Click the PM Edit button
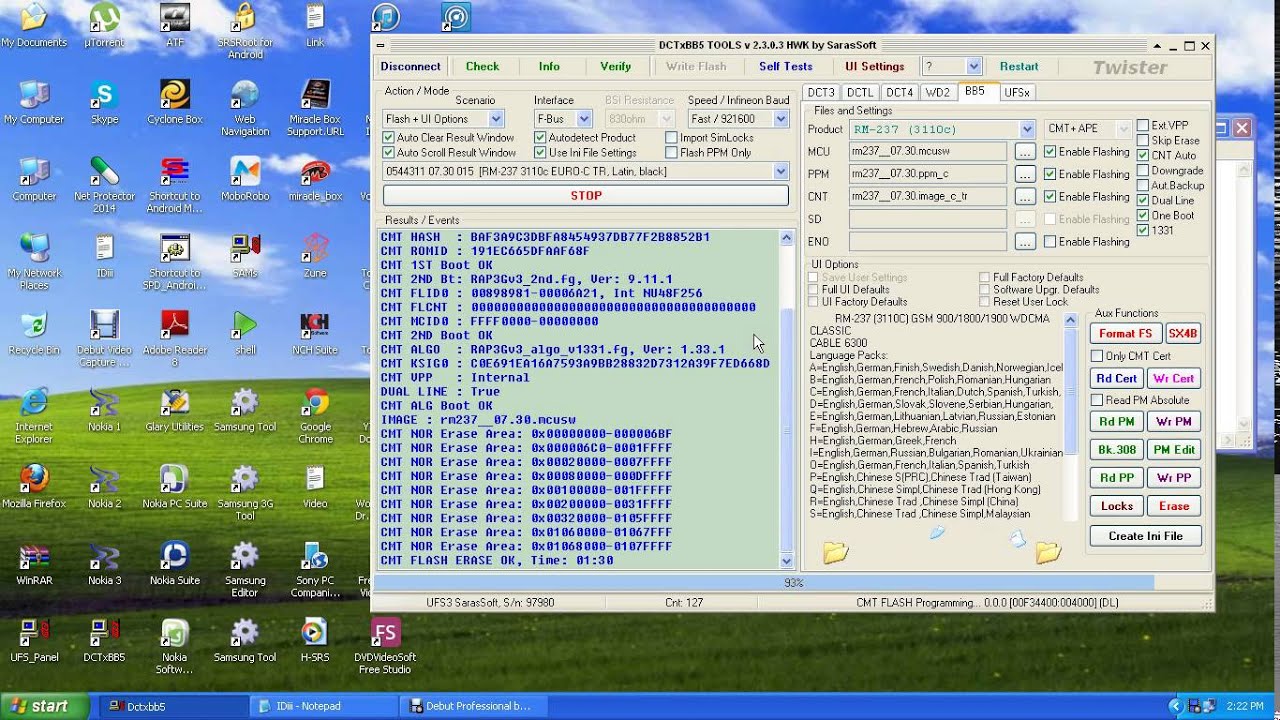This screenshot has width=1280, height=720. click(x=1174, y=450)
